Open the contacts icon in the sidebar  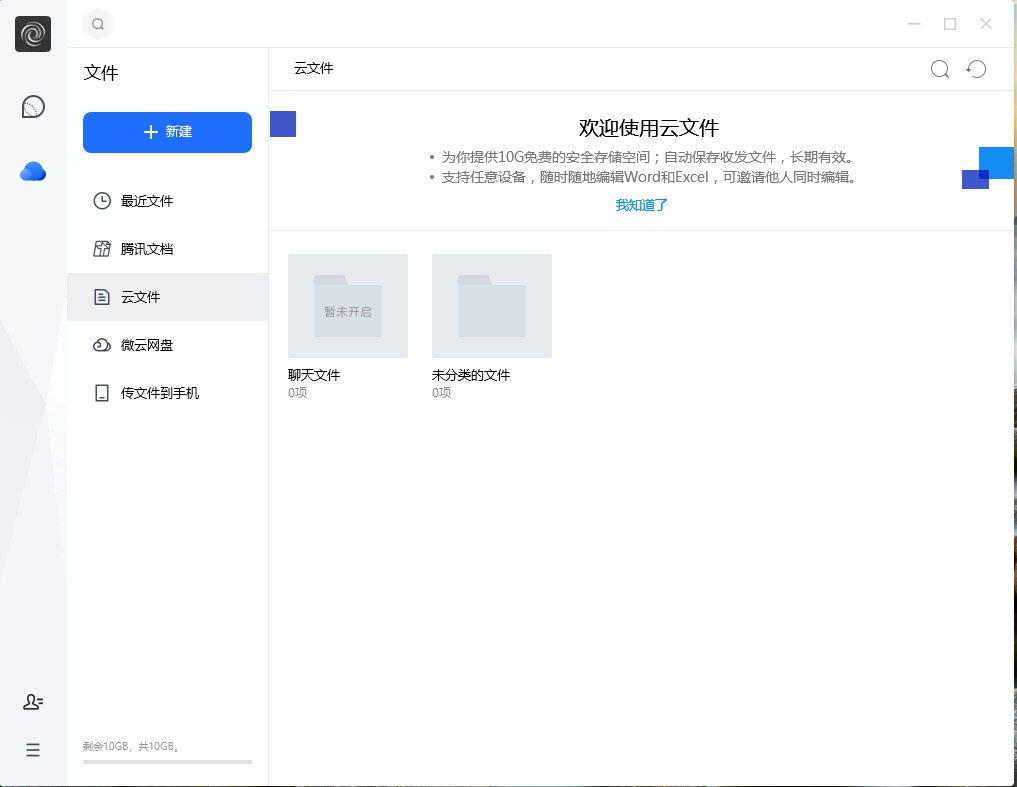pyautogui.click(x=33, y=702)
